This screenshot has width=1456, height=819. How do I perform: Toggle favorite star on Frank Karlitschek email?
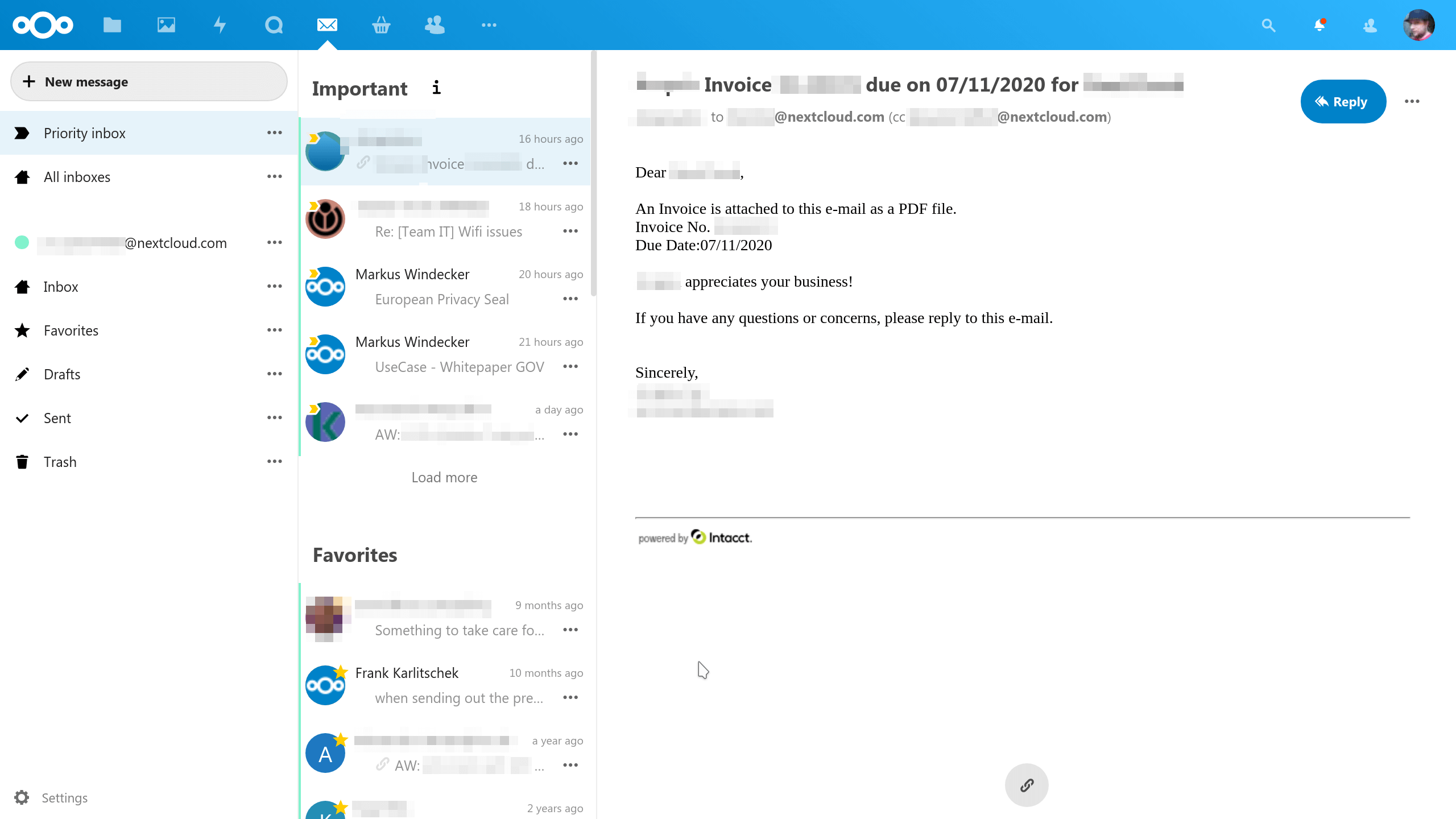pyautogui.click(x=340, y=672)
